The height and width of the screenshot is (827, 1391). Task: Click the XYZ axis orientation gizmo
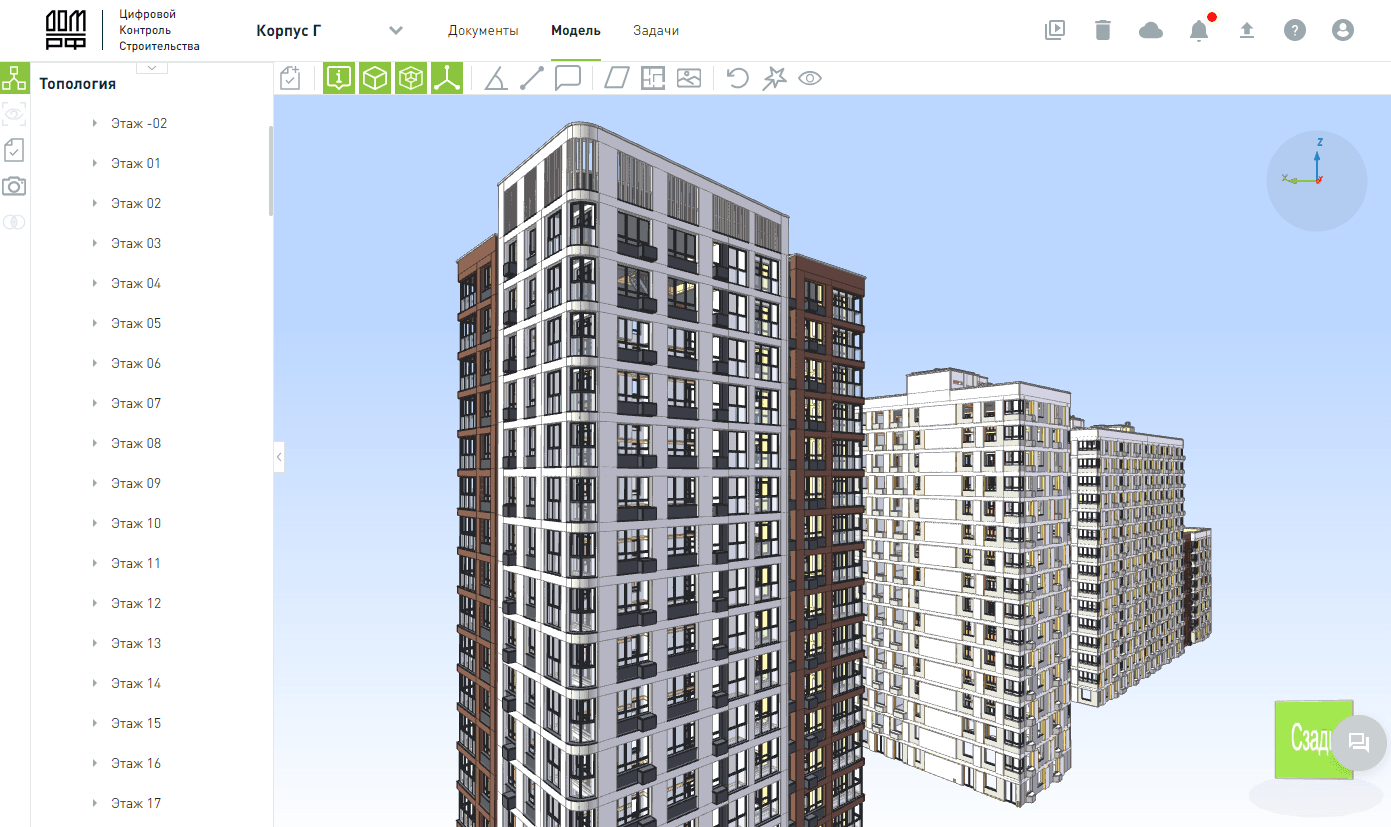[x=1317, y=181]
